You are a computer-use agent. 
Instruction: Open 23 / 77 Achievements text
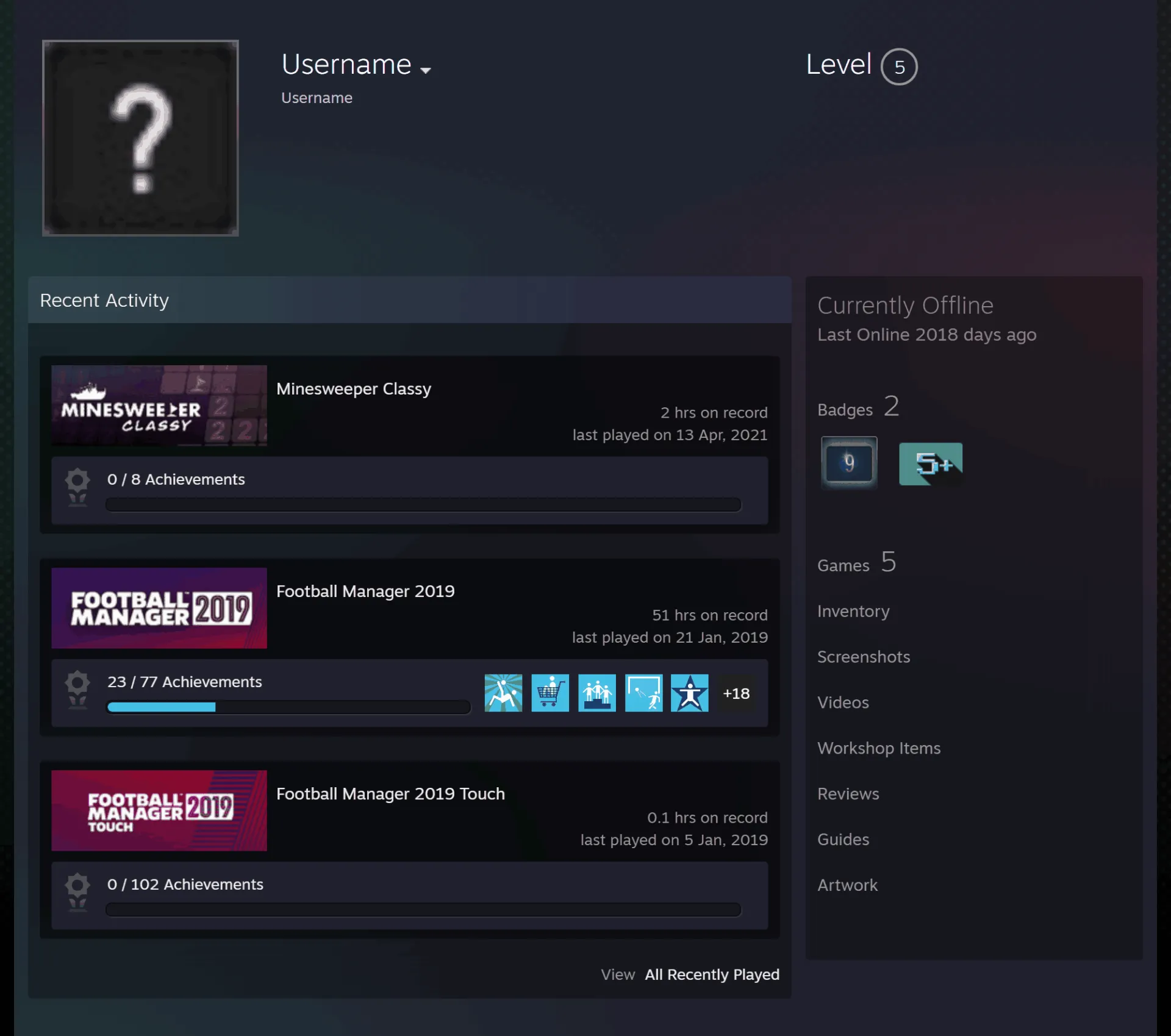click(x=185, y=682)
